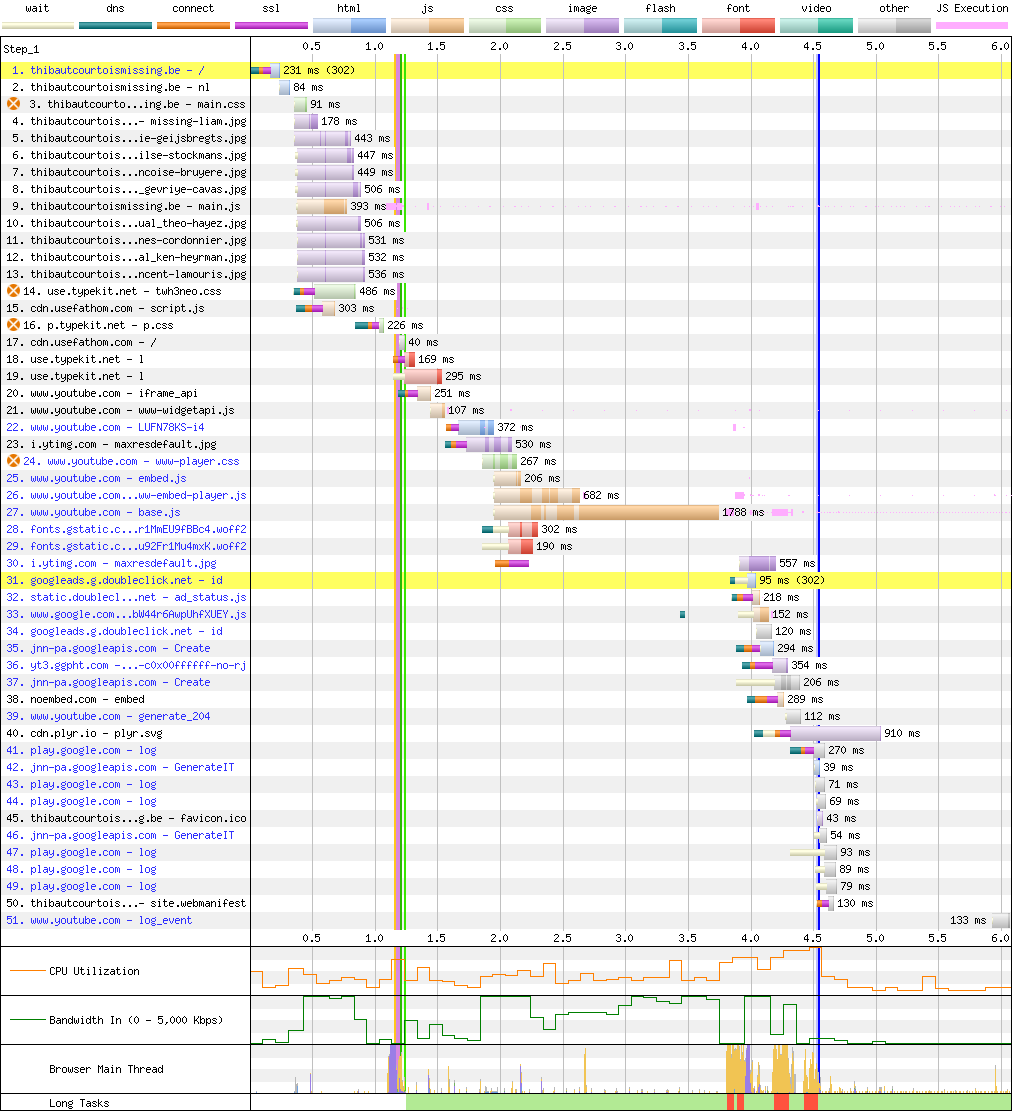
Task: Click the connect legend orange bar
Action: coord(193,26)
